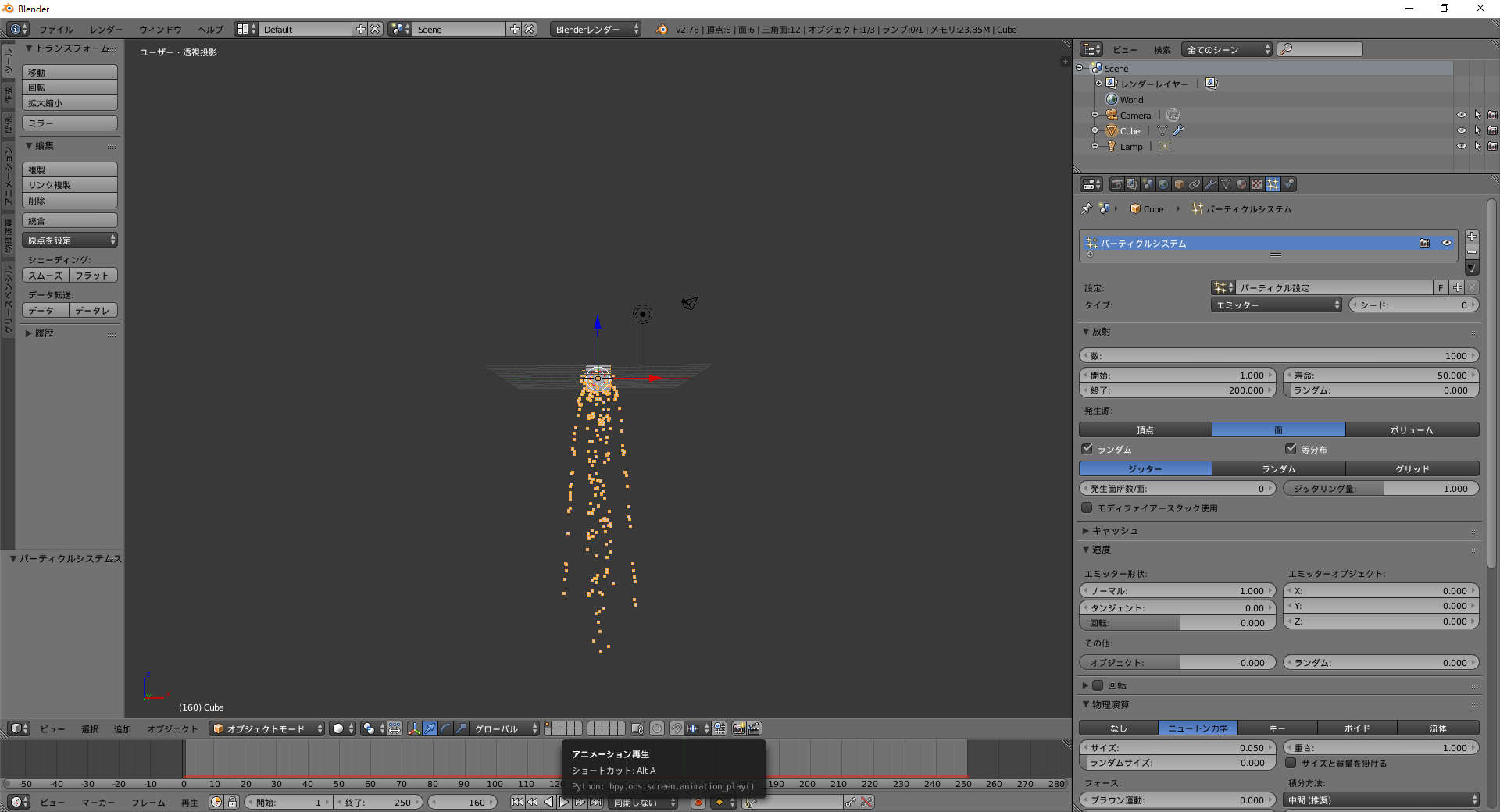The image size is (1500, 812).
Task: Open the Material properties tab icon
Action: (1241, 184)
